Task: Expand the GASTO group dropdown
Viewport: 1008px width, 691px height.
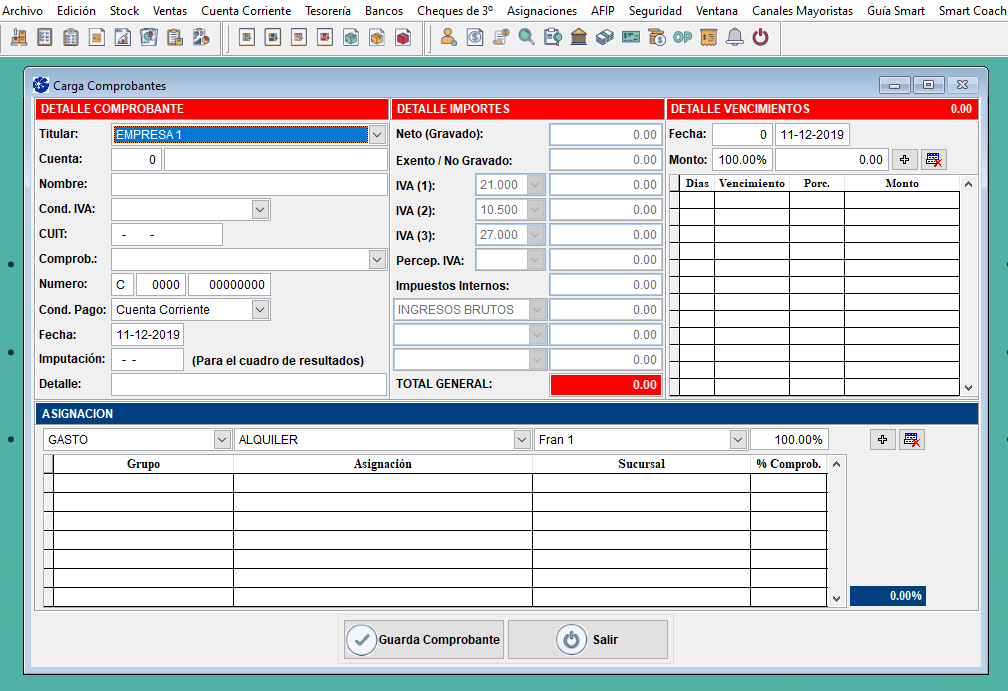Action: 222,440
